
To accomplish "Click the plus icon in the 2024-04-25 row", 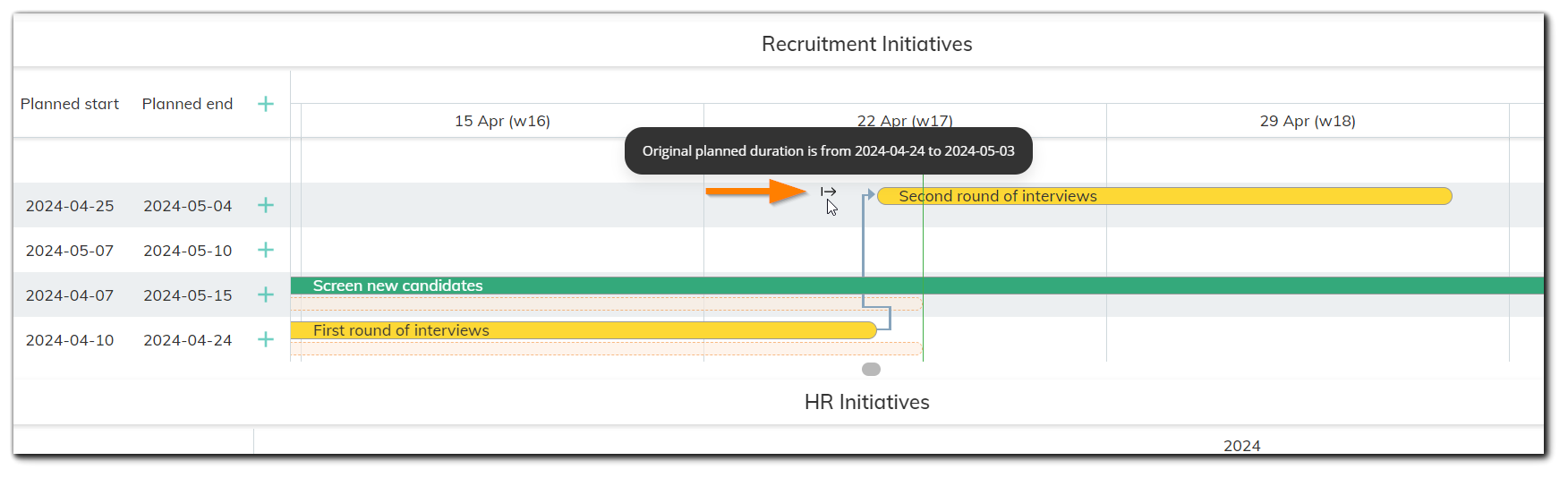I will point(266,205).
